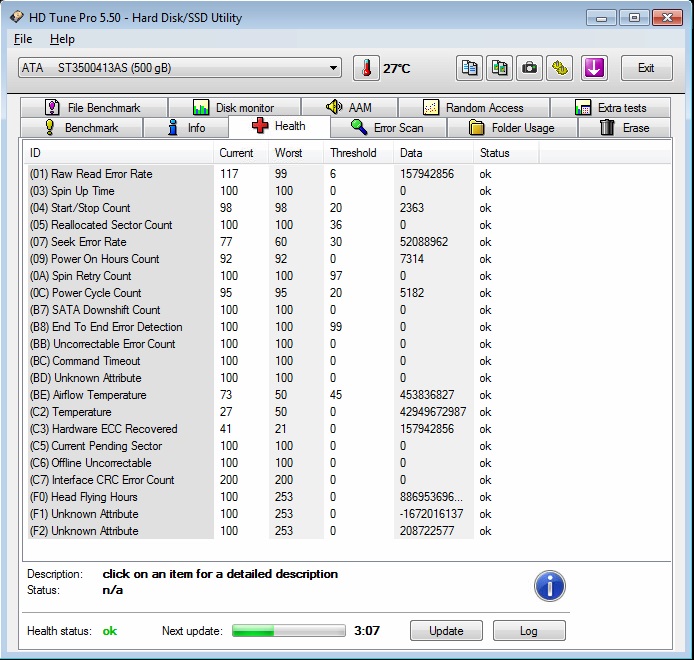Open the AAM tab
Image resolution: width=694 pixels, height=660 pixels.
click(350, 108)
